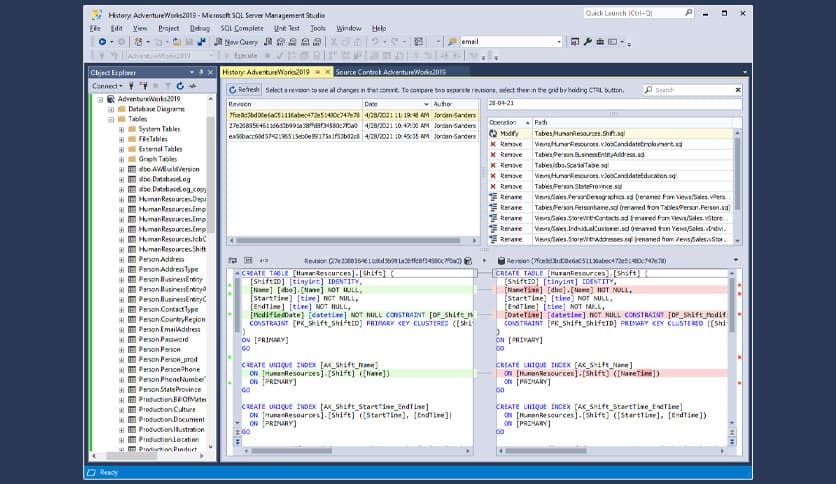Image resolution: width=836 pixels, height=484 pixels.
Task: Click the inline diff view icon
Action: pos(248,261)
